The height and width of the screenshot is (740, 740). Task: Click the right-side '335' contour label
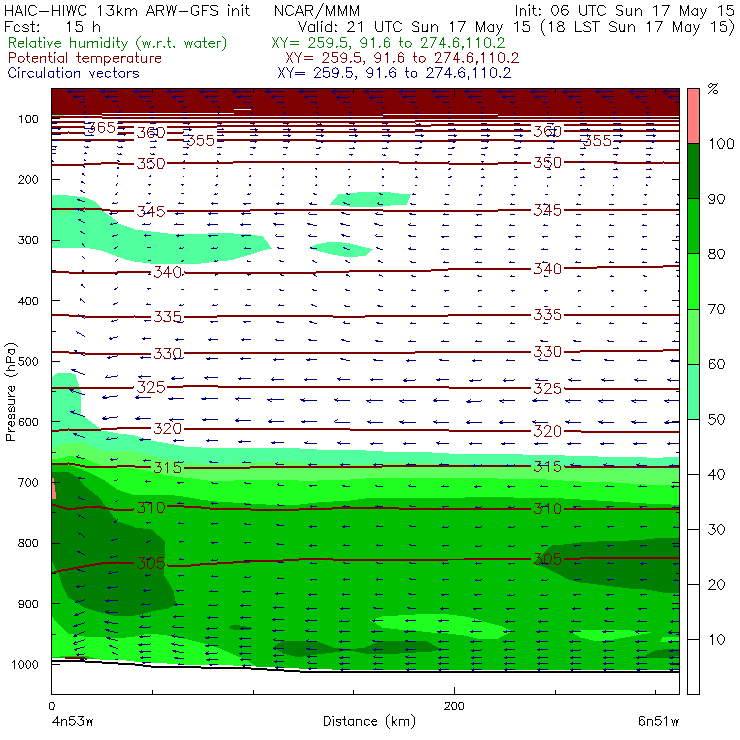click(547, 315)
